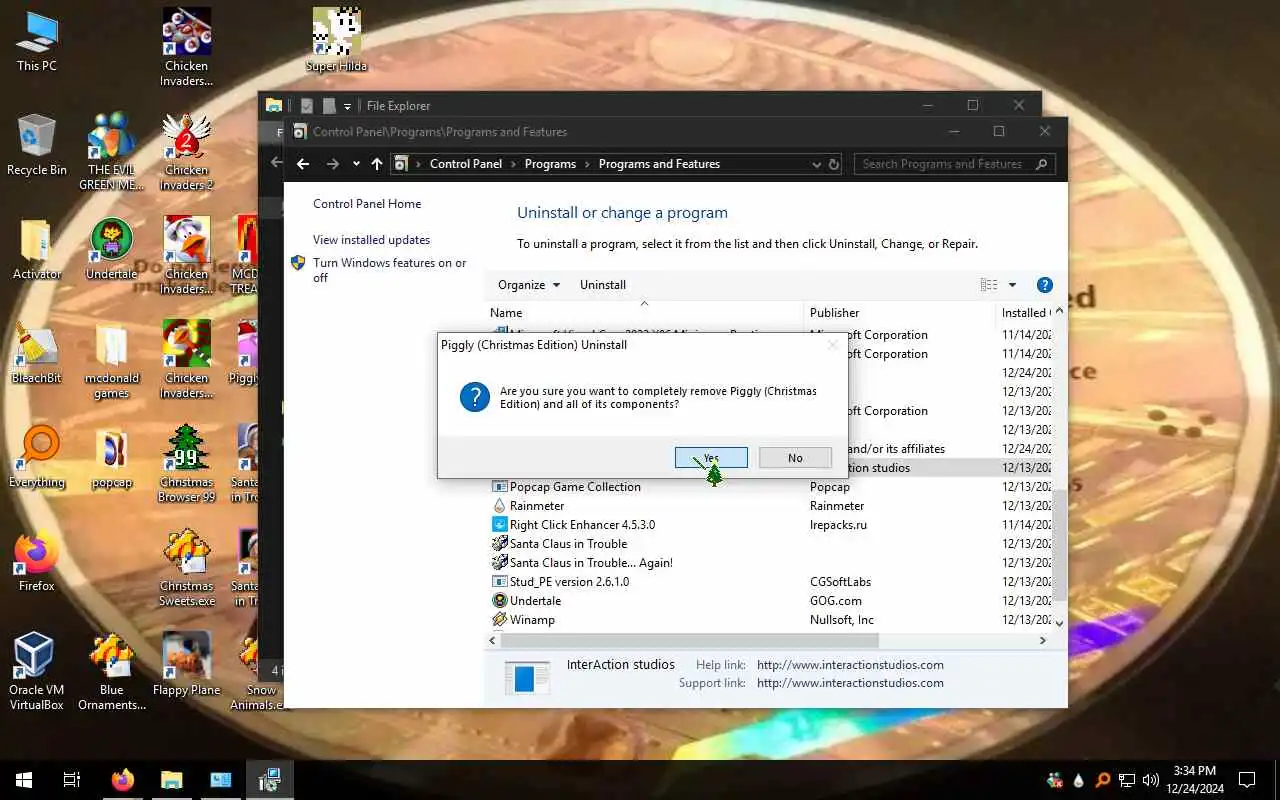Open popcap desktop shortcut
Image resolution: width=1280 pixels, height=800 pixels.
click(112, 458)
